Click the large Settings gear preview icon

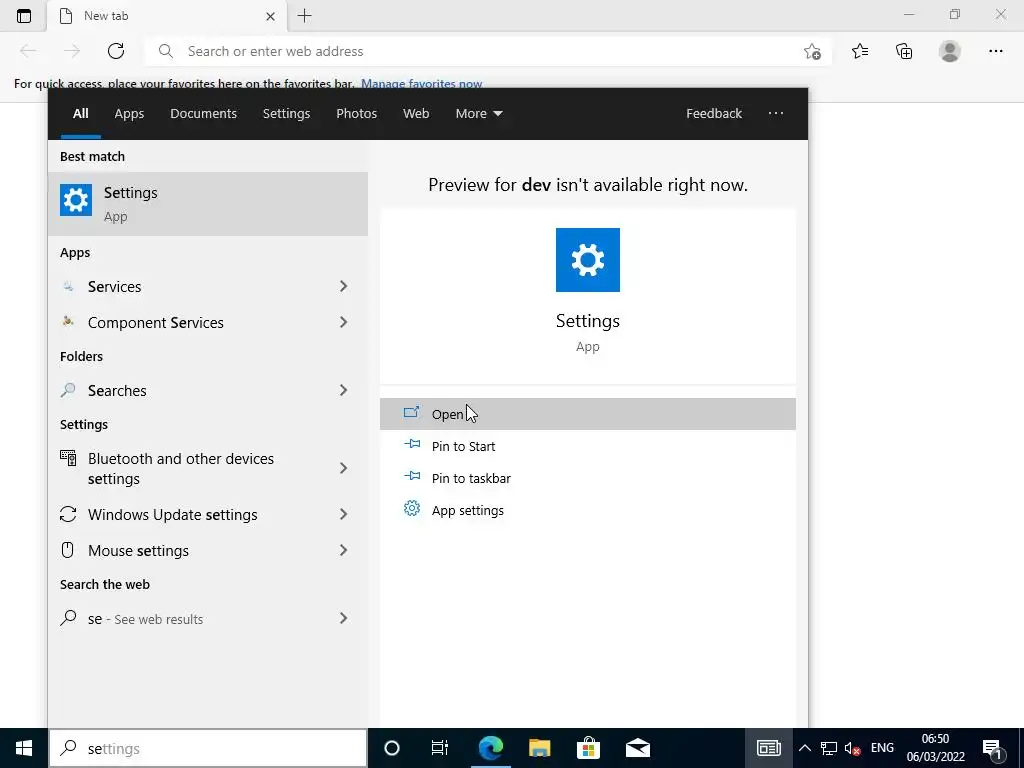[x=587, y=260]
